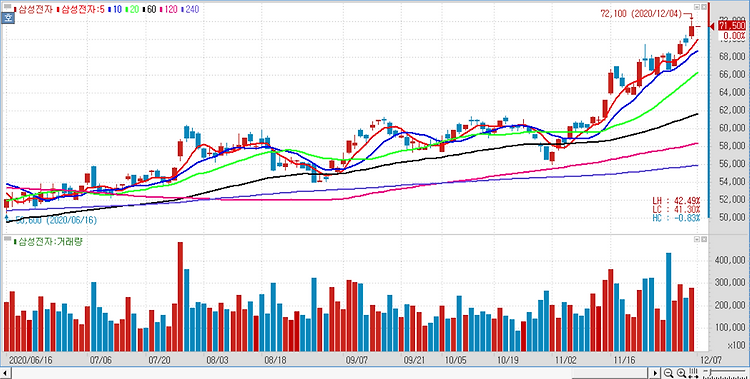
Task: Click the HC : -0.83% label
Action: click(x=676, y=218)
